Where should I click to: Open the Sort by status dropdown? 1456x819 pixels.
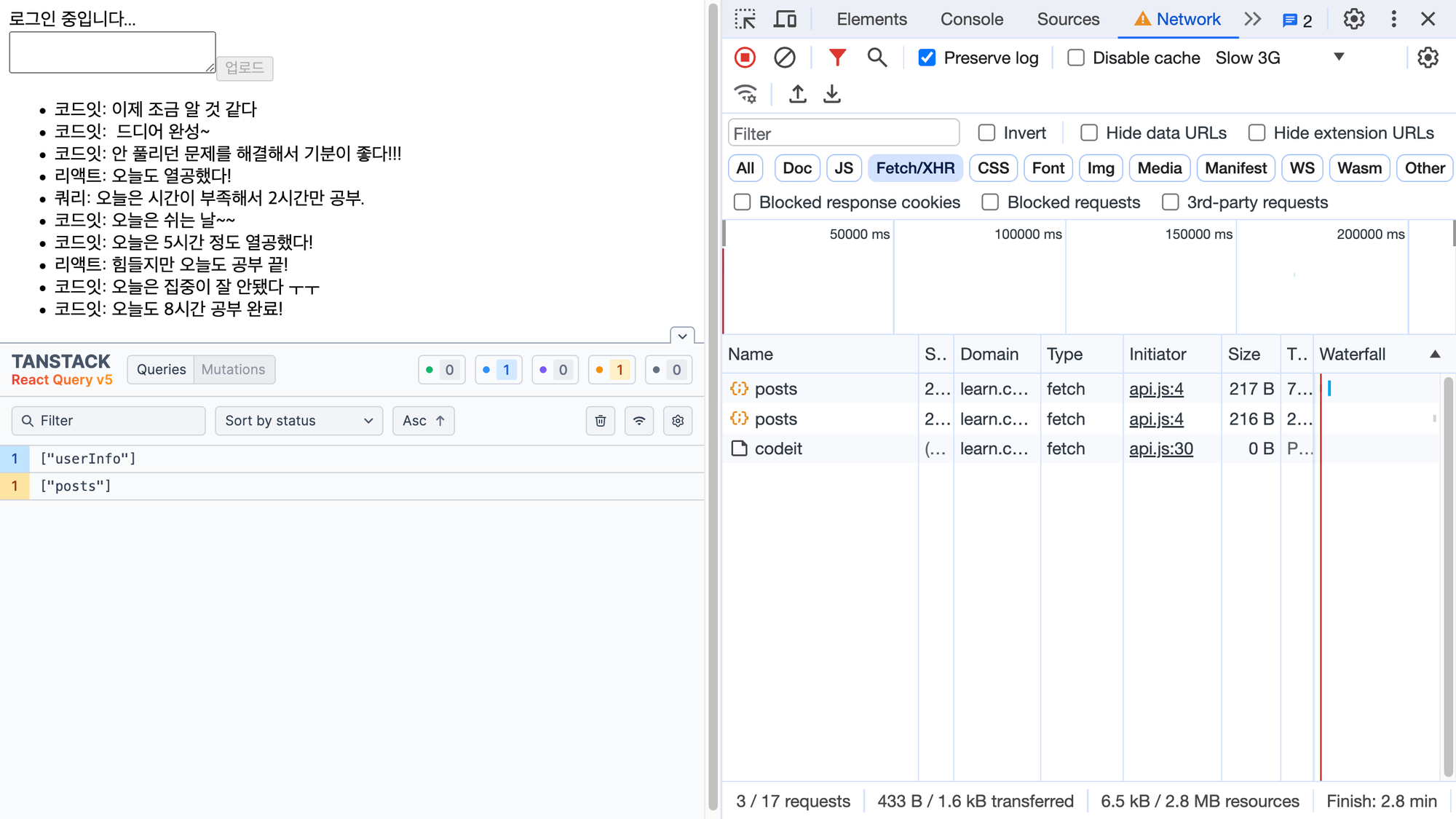tap(298, 421)
